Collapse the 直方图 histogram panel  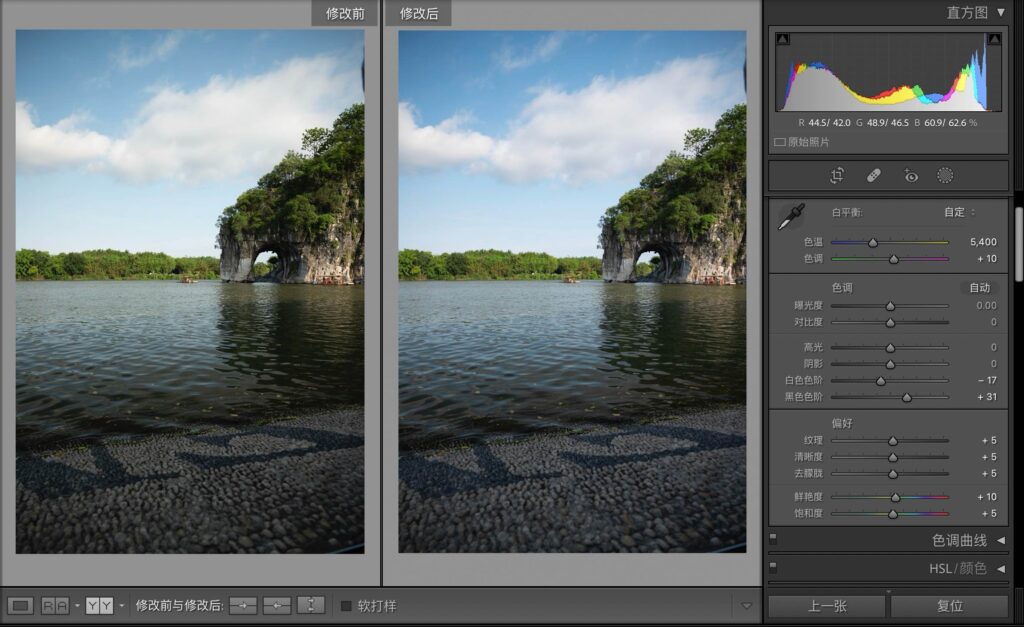[1001, 12]
